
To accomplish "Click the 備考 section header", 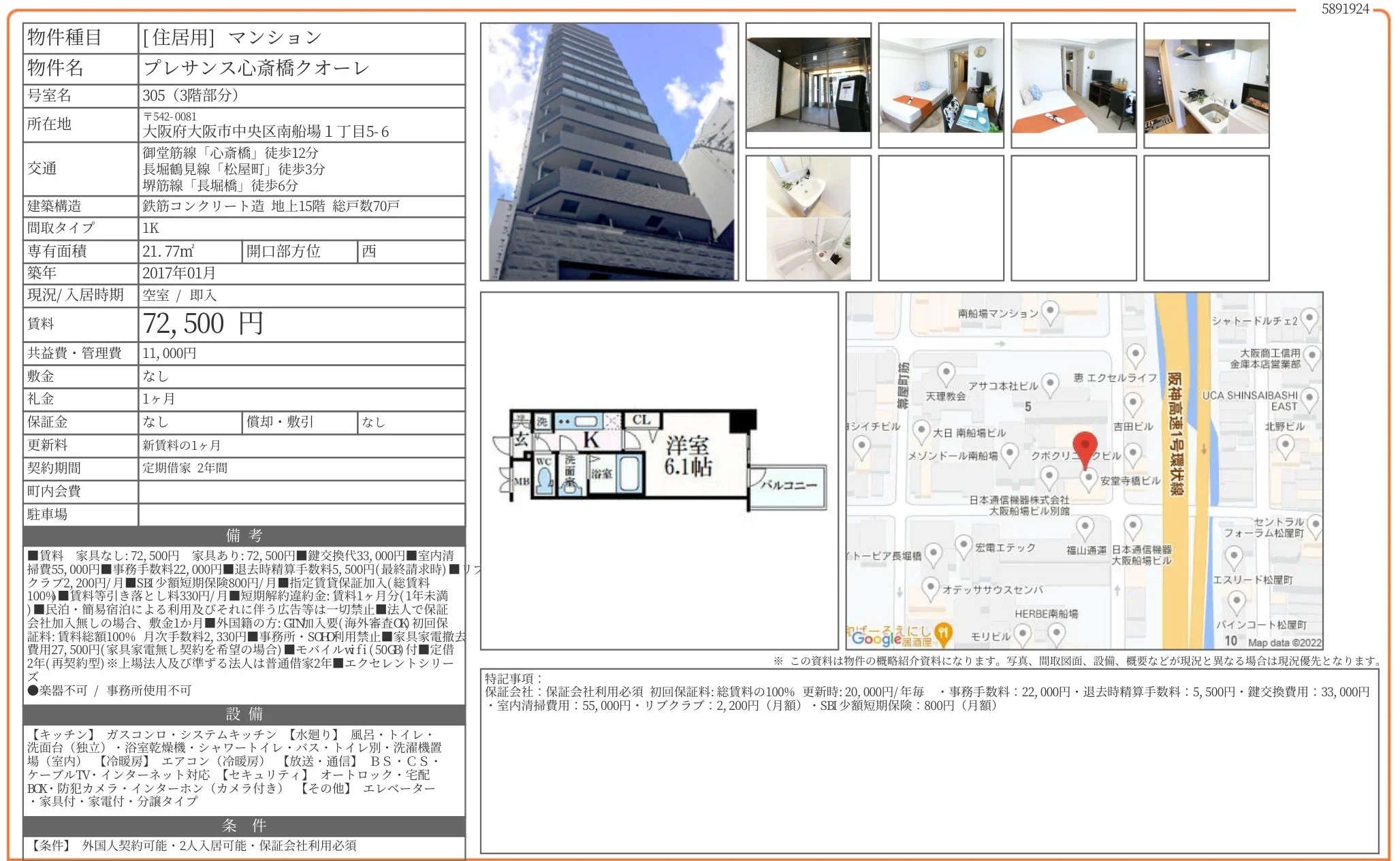I will click(x=244, y=536).
